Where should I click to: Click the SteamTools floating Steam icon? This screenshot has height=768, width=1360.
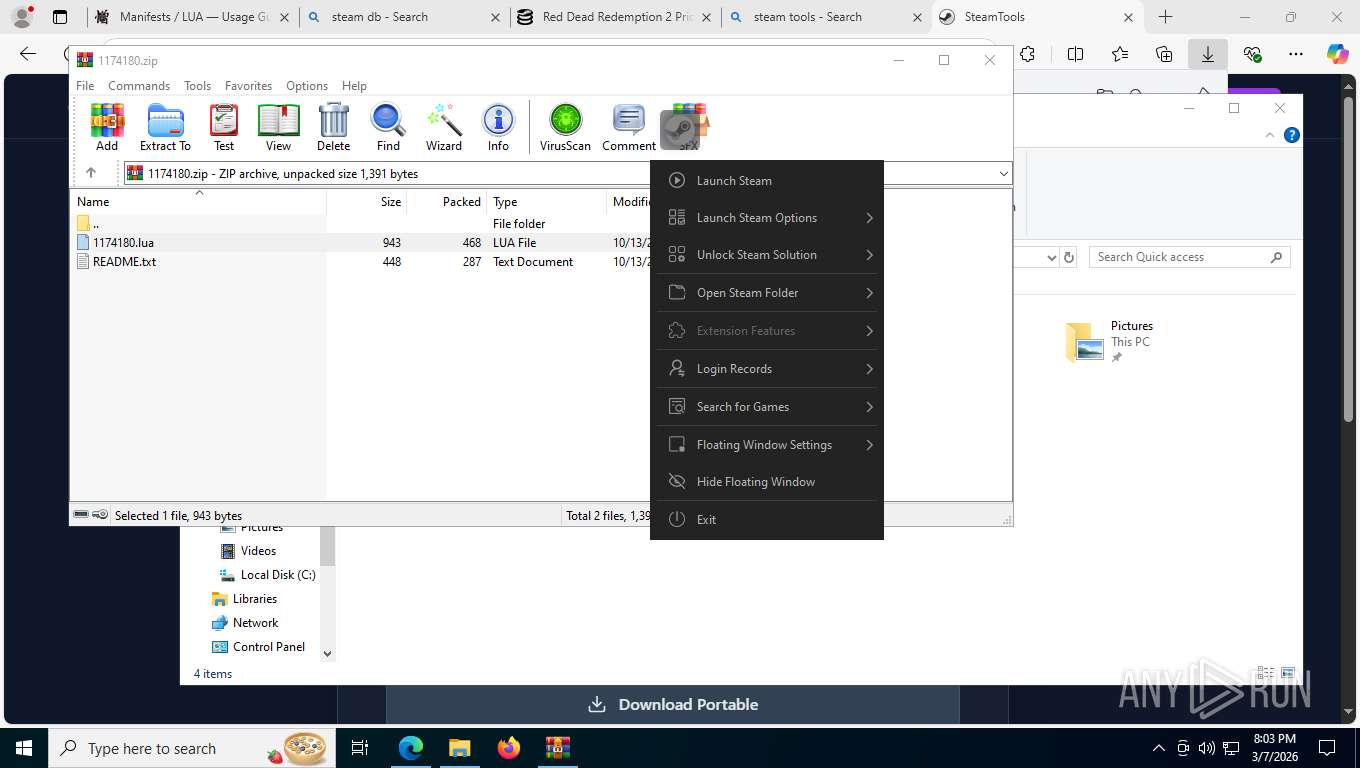[680, 130]
